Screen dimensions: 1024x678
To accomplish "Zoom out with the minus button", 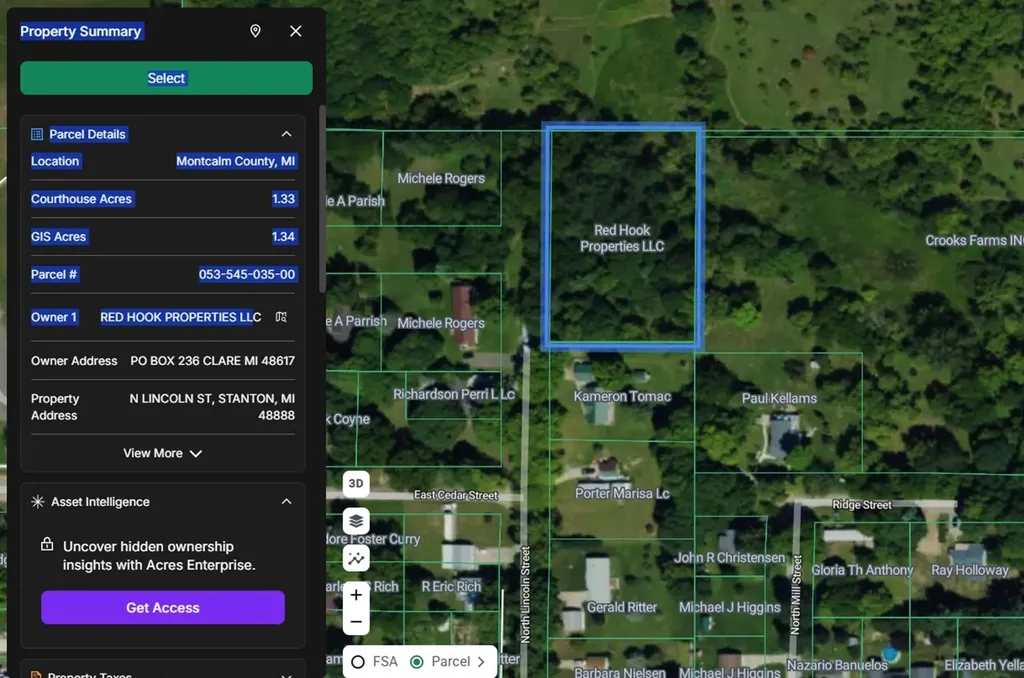I will tap(356, 621).
